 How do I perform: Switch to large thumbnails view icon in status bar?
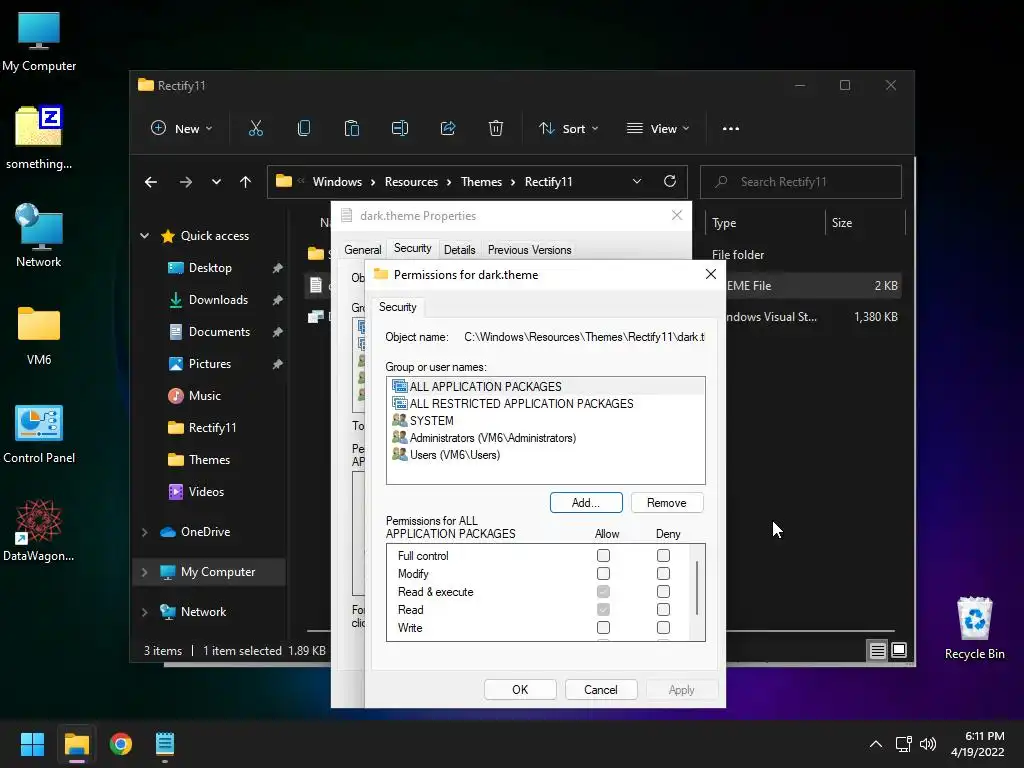coord(899,650)
